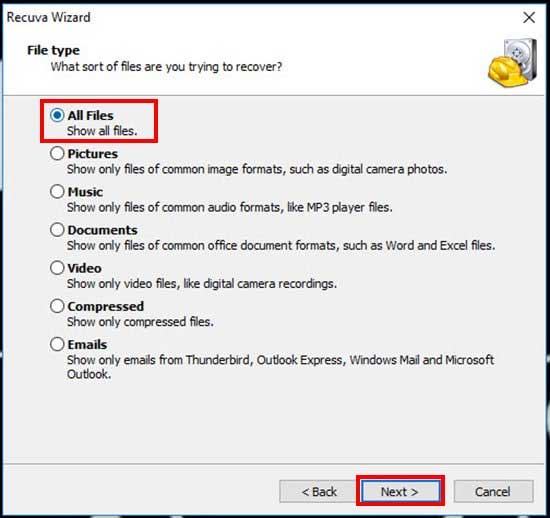Image resolution: width=550 pixels, height=518 pixels.
Task: Click the description mentioning MP3 player files
Action: (230, 208)
